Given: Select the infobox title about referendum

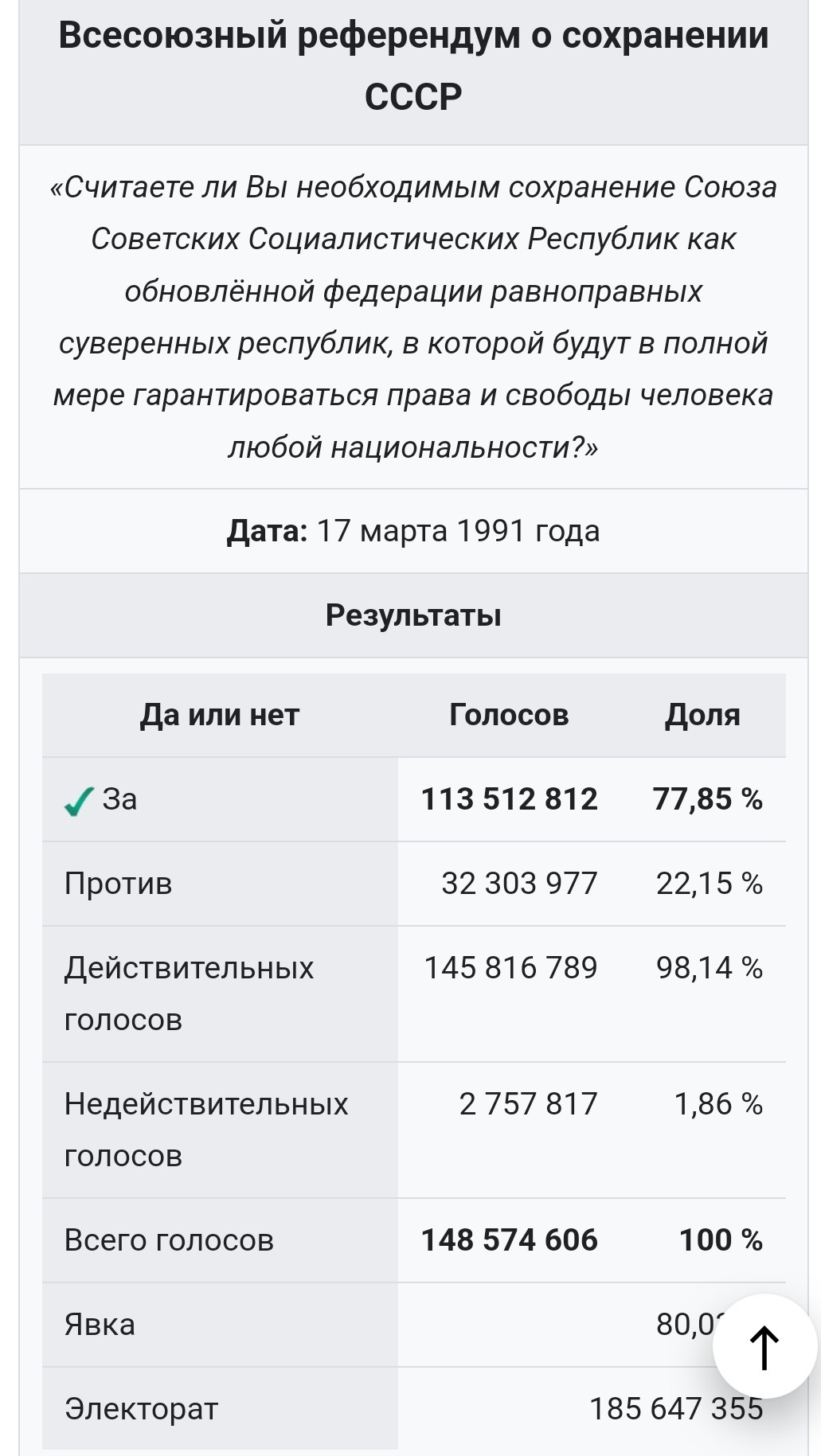Looking at the screenshot, I should [x=413, y=66].
